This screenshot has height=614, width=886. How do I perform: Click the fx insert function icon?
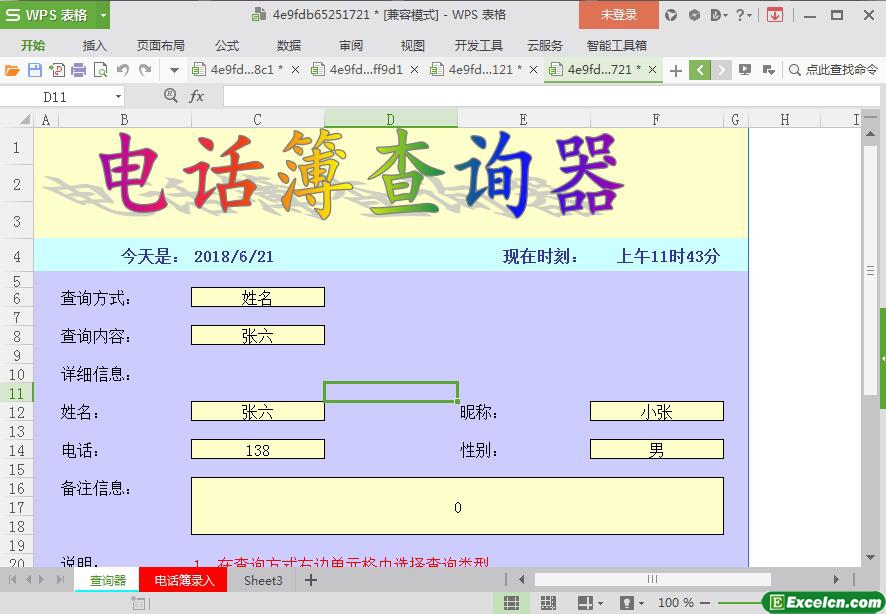point(197,96)
